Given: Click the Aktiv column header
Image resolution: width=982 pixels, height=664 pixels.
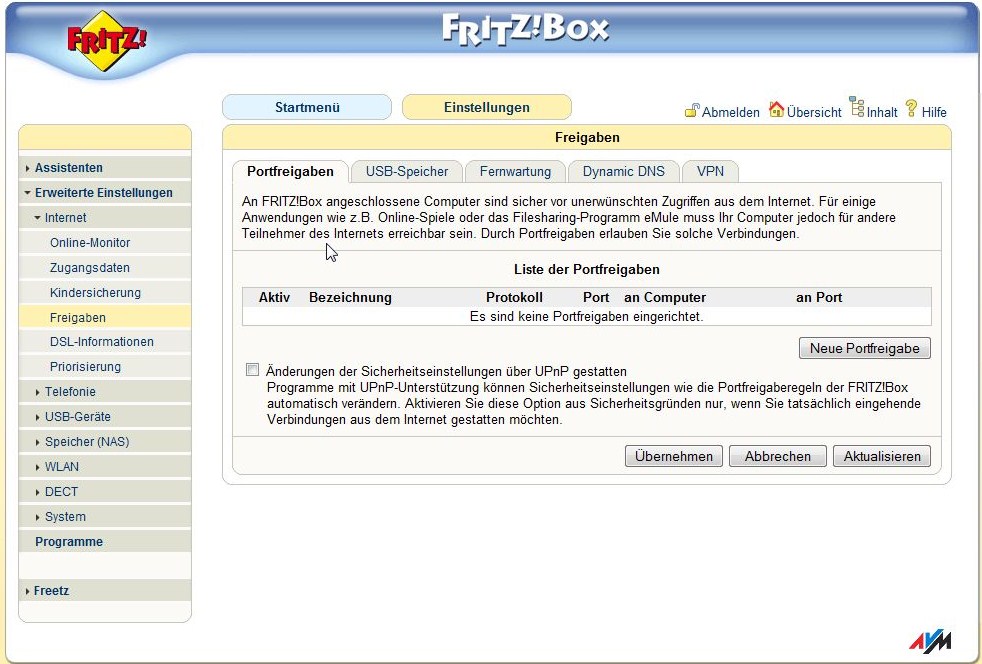Looking at the screenshot, I should [274, 298].
